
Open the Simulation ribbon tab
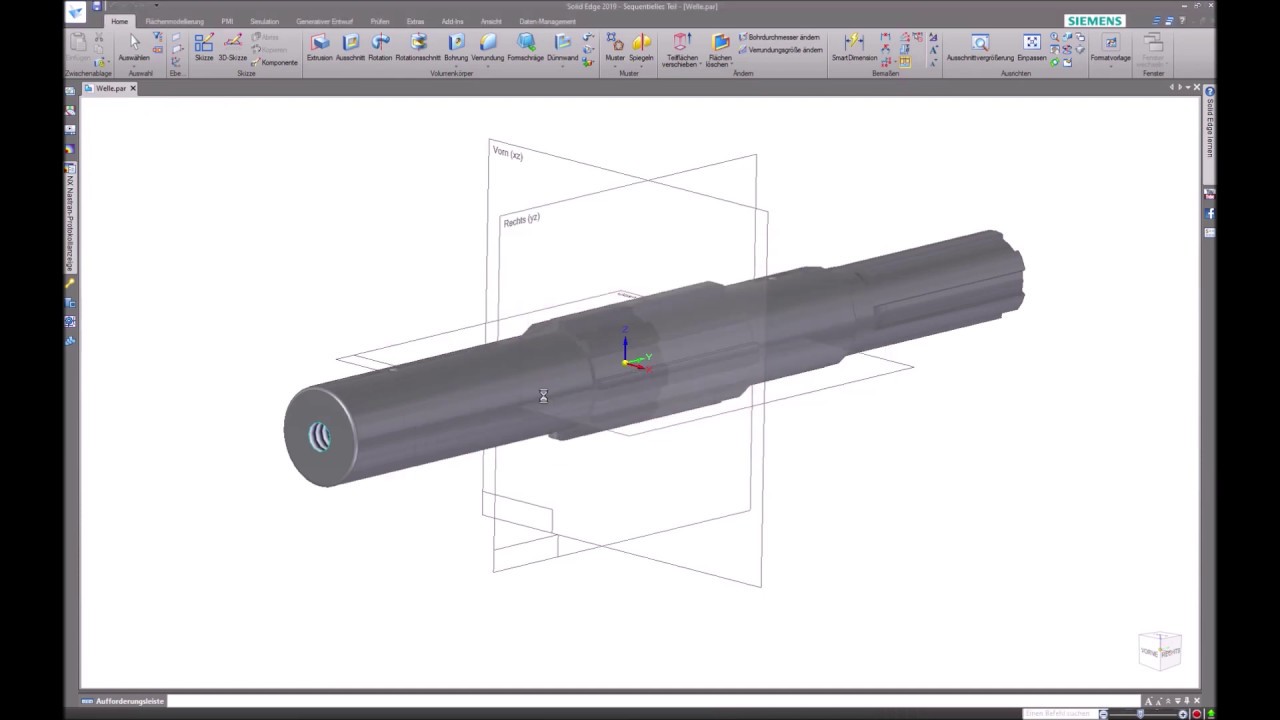[x=264, y=21]
